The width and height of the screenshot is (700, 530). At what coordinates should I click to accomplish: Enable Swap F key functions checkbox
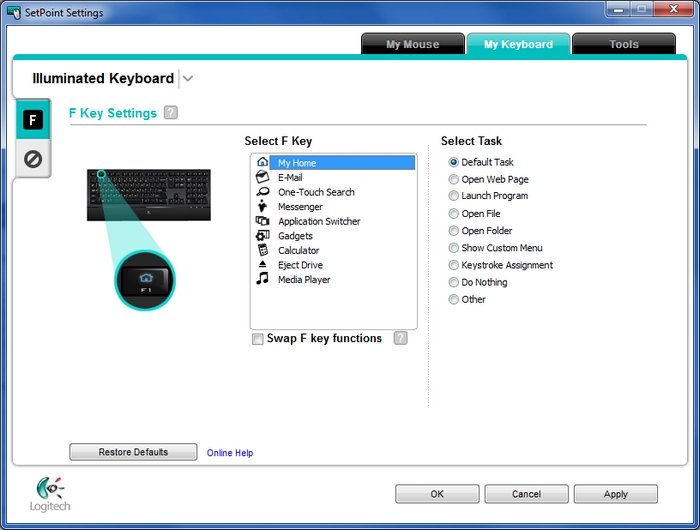point(258,339)
